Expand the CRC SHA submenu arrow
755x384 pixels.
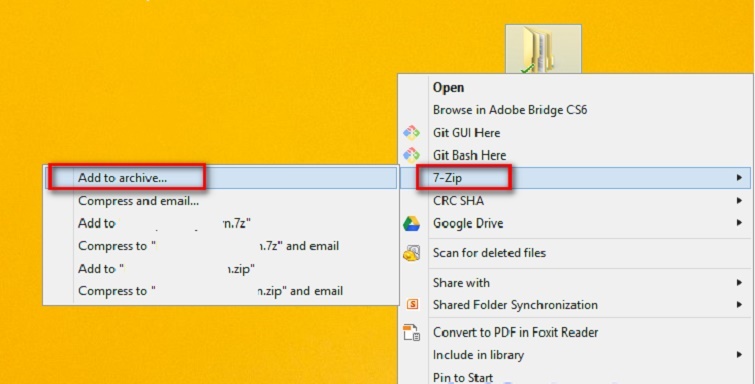739,200
